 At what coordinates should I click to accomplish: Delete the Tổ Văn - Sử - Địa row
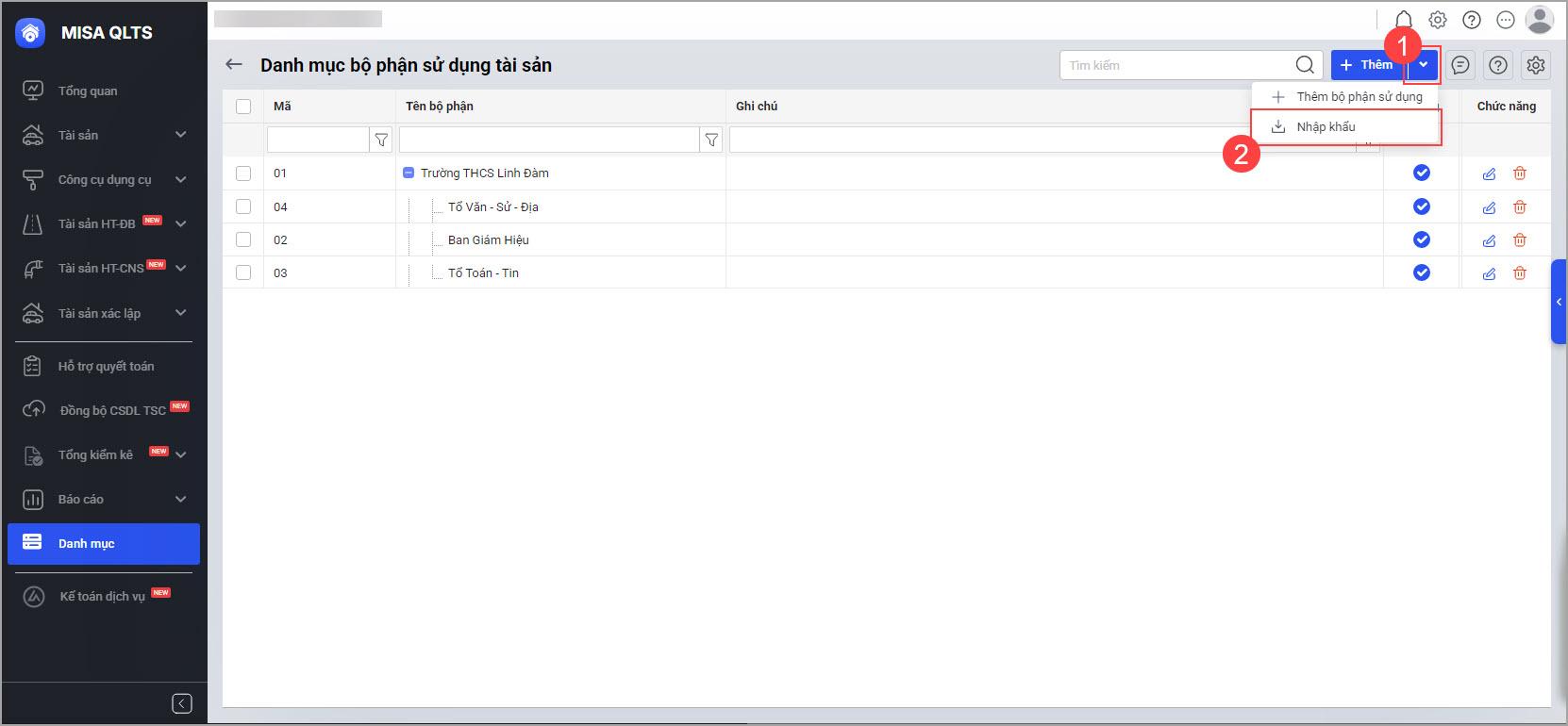click(1520, 207)
